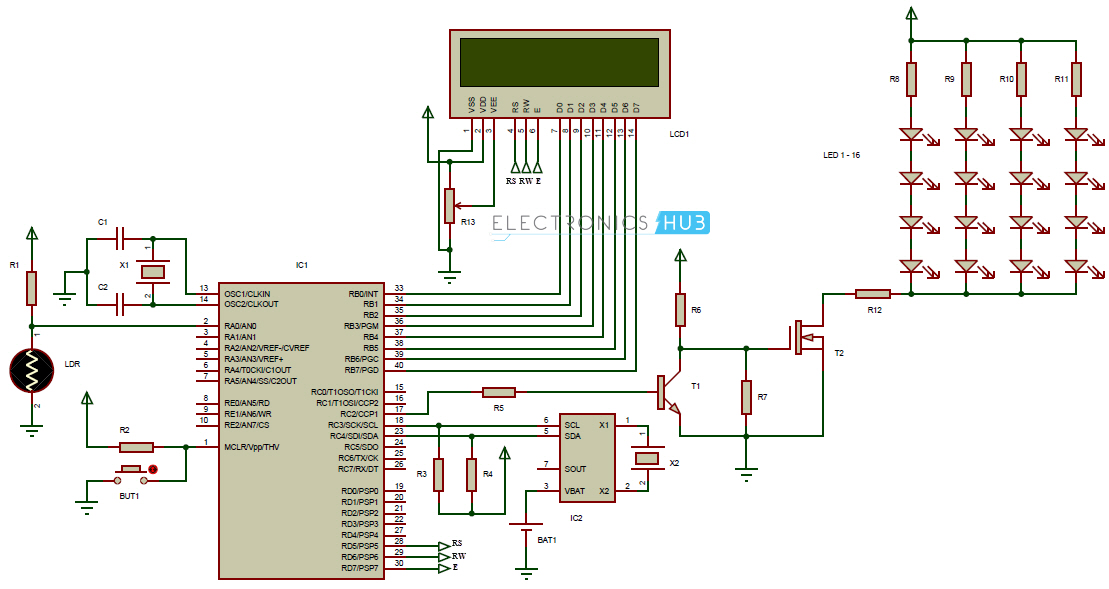Select the IC1 label text
This screenshot has height=589, width=1109.
pos(302,265)
